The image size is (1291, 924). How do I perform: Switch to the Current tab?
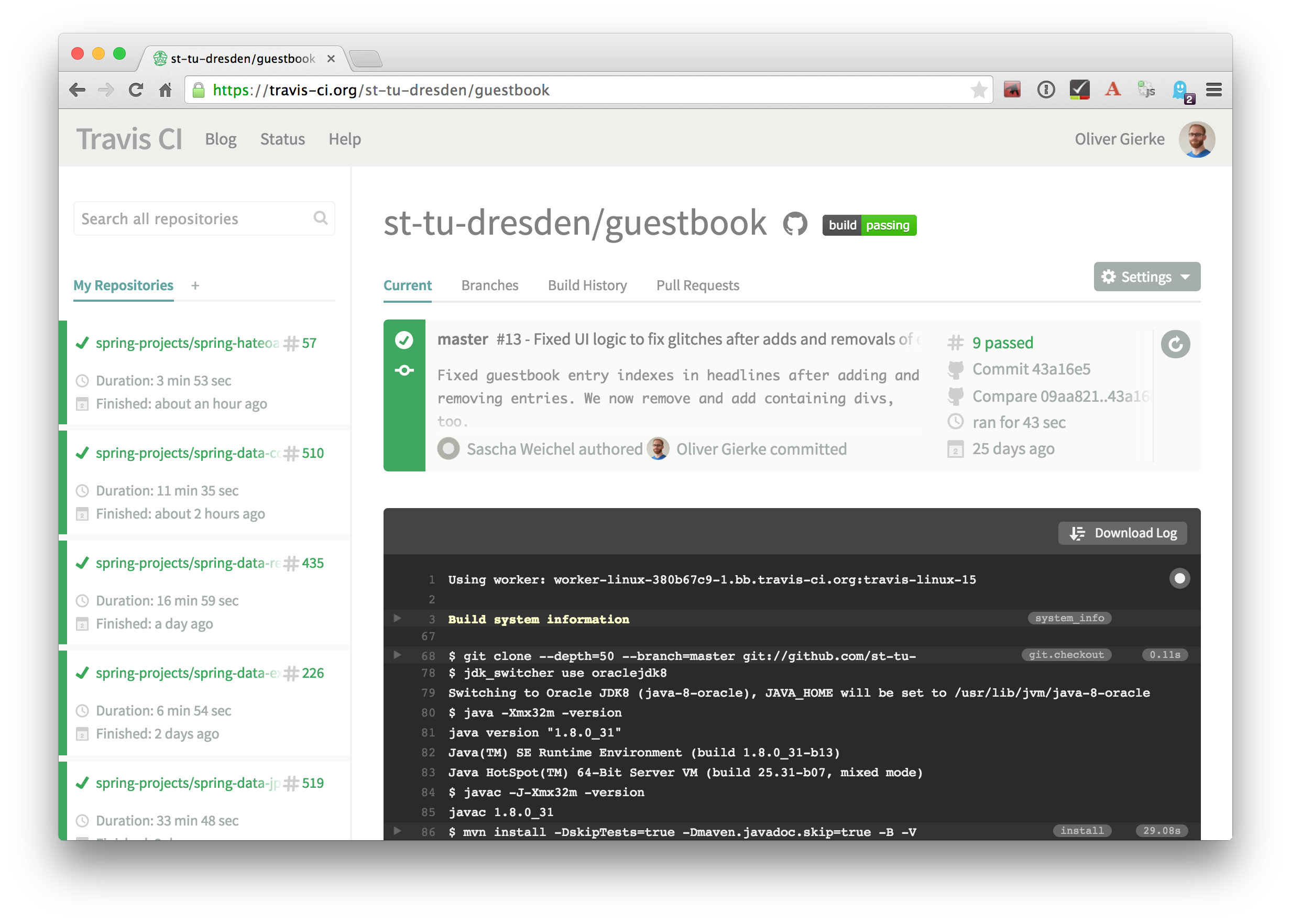408,285
